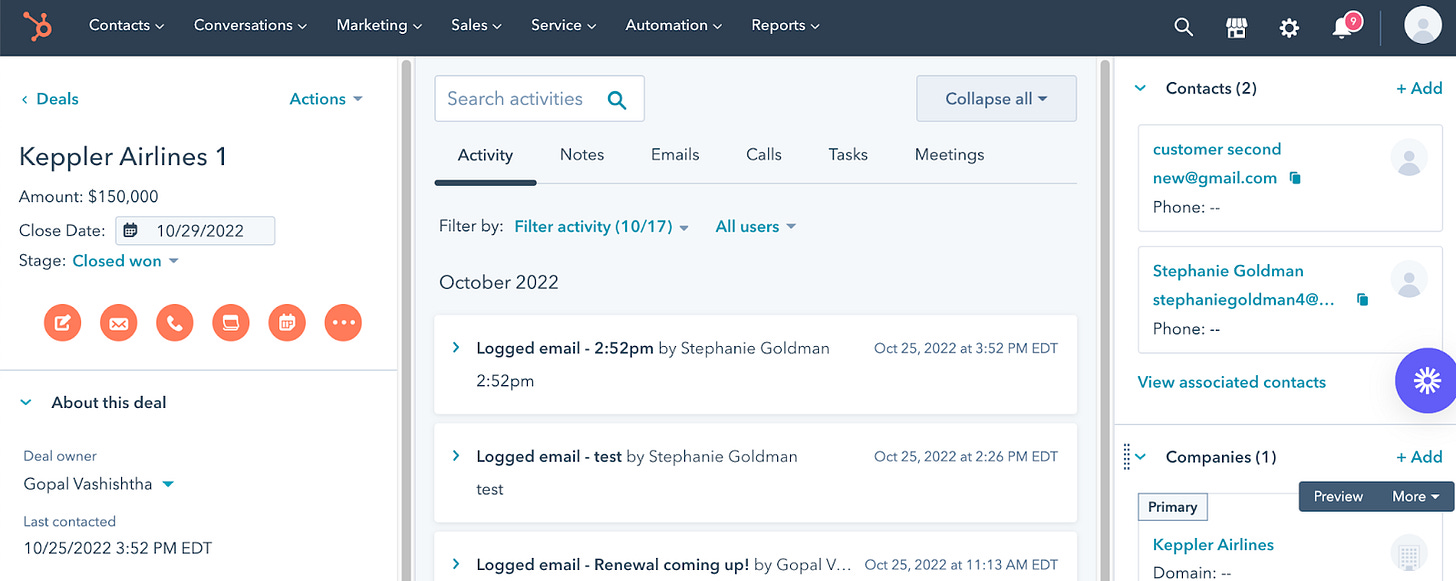1456x581 pixels.
Task: Open the deal owner Gopal Vashishtha dropdown
Action: (99, 484)
